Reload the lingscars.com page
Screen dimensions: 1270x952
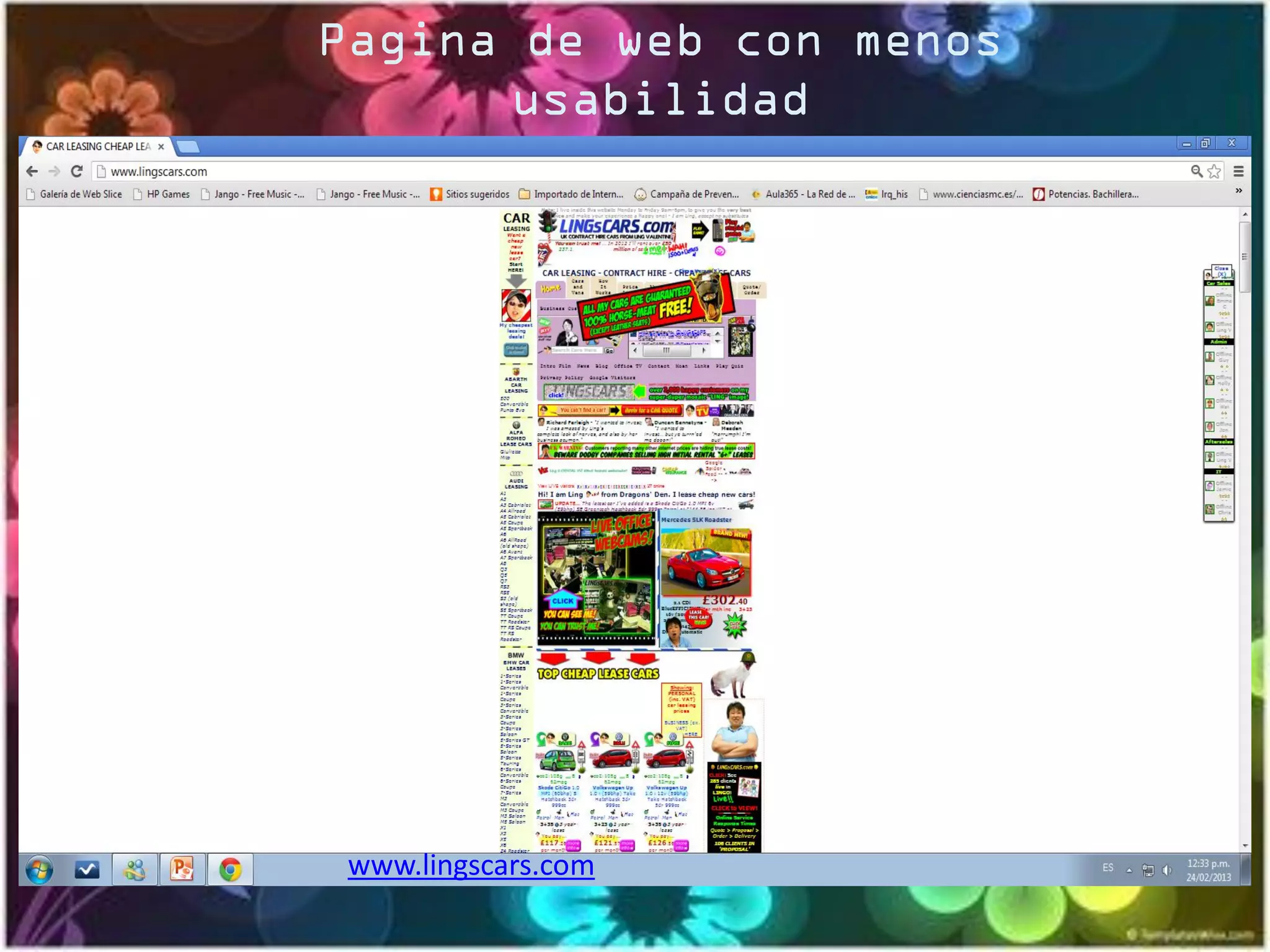click(77, 172)
